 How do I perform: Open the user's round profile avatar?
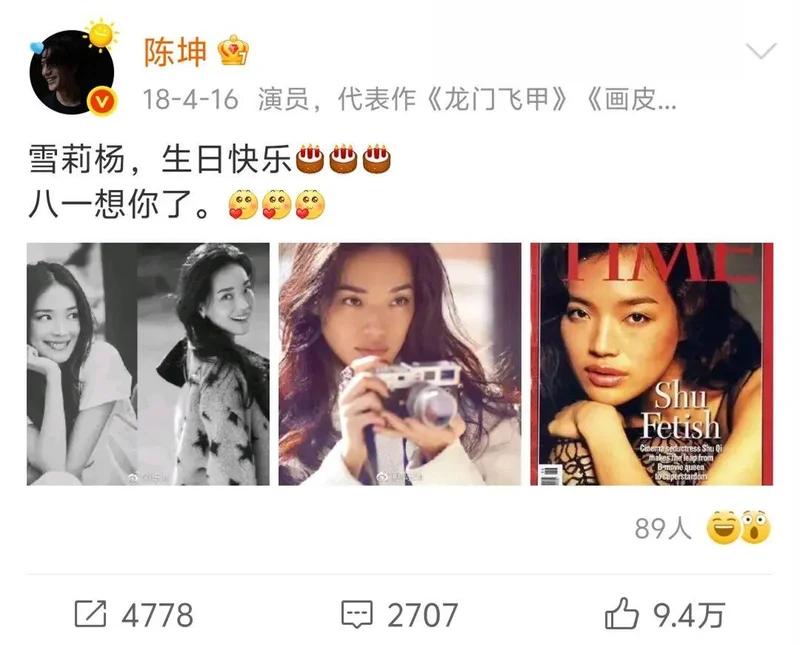tap(71, 72)
